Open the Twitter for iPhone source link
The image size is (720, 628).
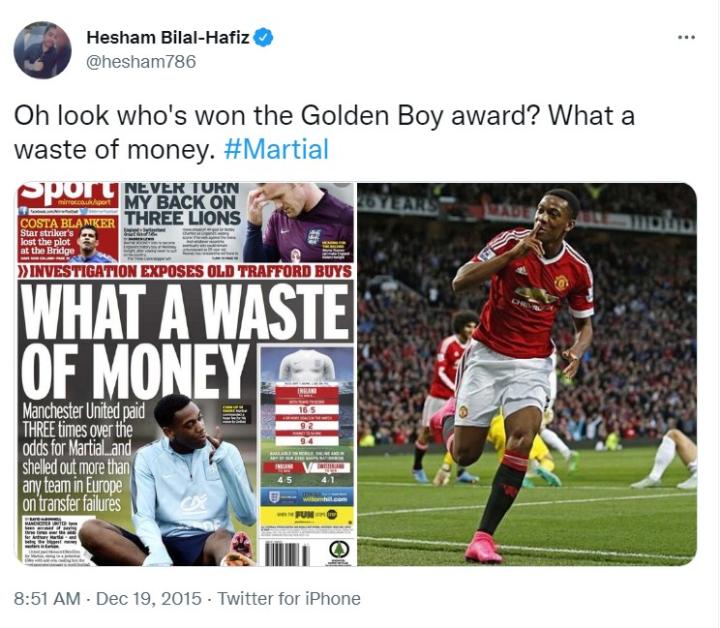[x=289, y=599]
